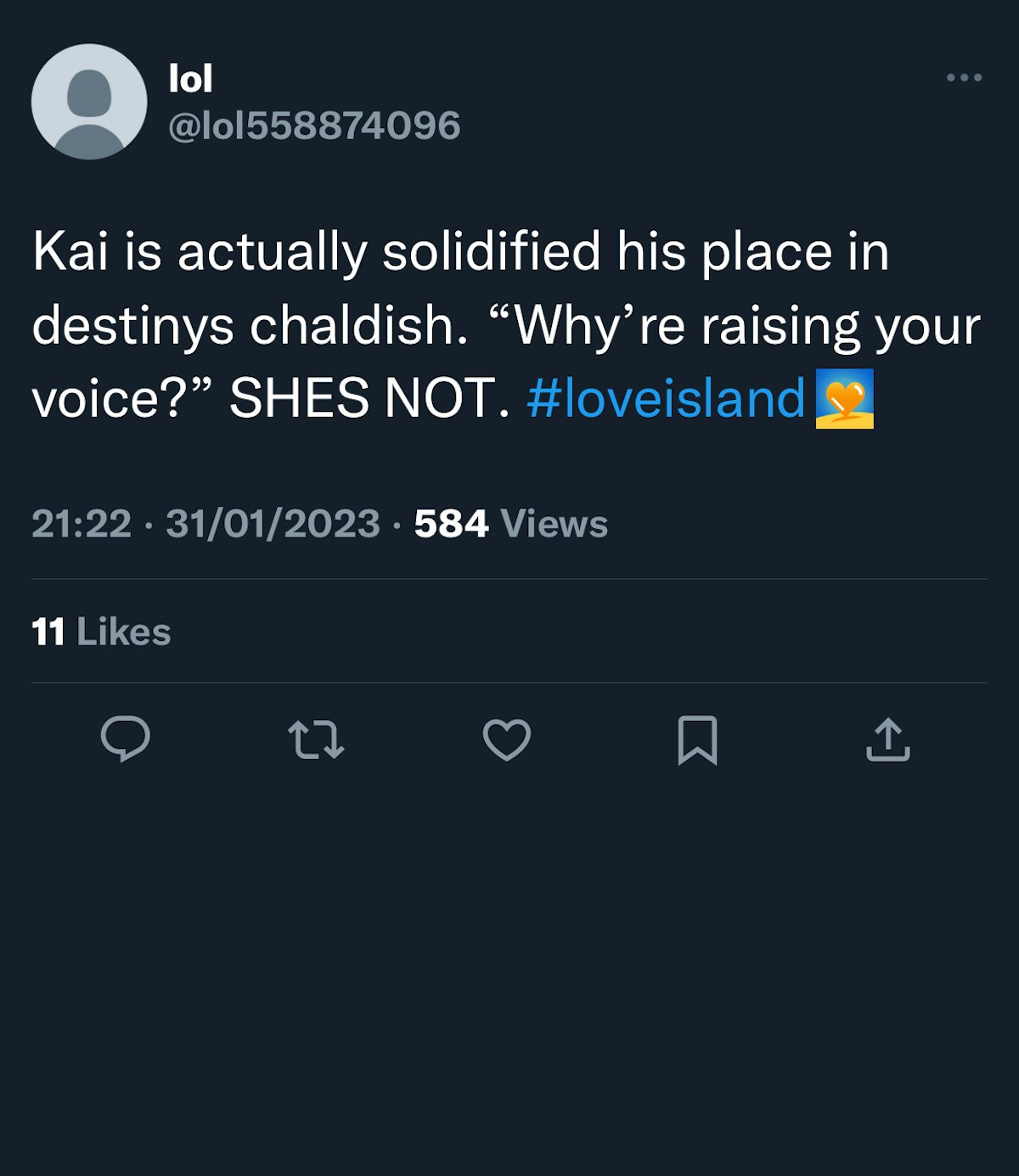Image resolution: width=1019 pixels, height=1176 pixels.
Task: Tap the retweet arrows icon
Action: [316, 740]
